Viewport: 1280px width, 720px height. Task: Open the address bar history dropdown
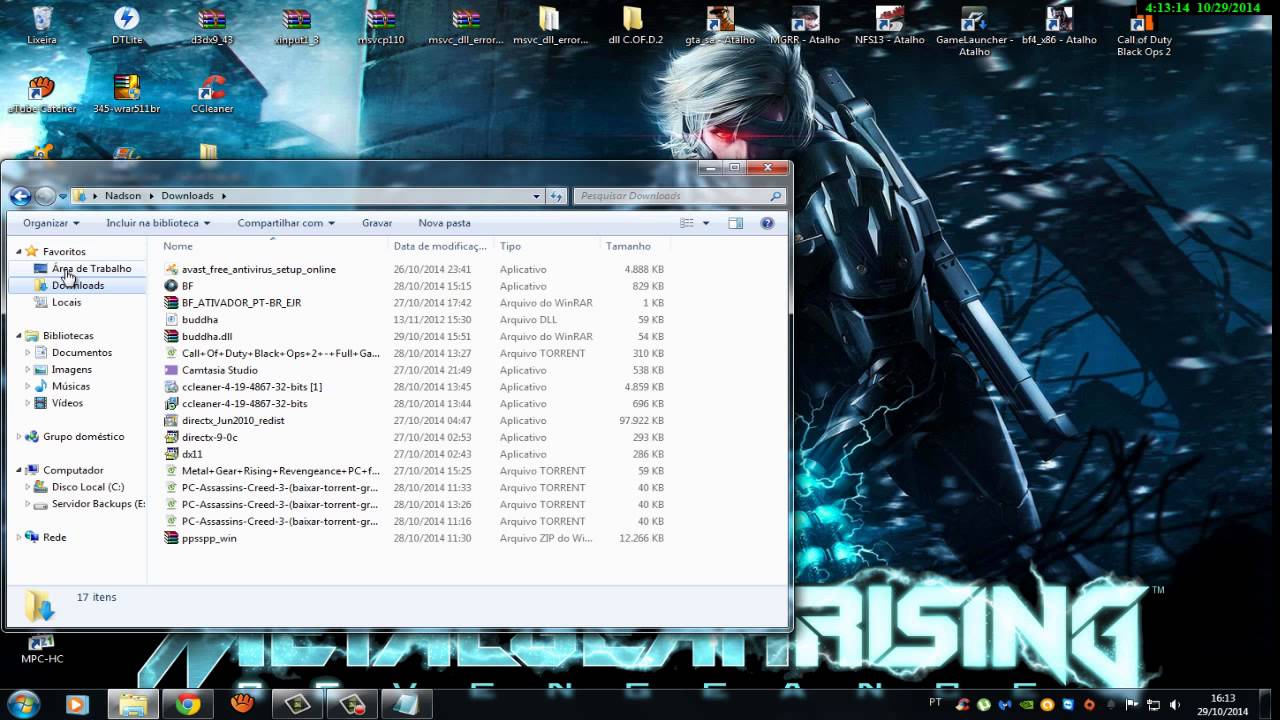pos(536,196)
